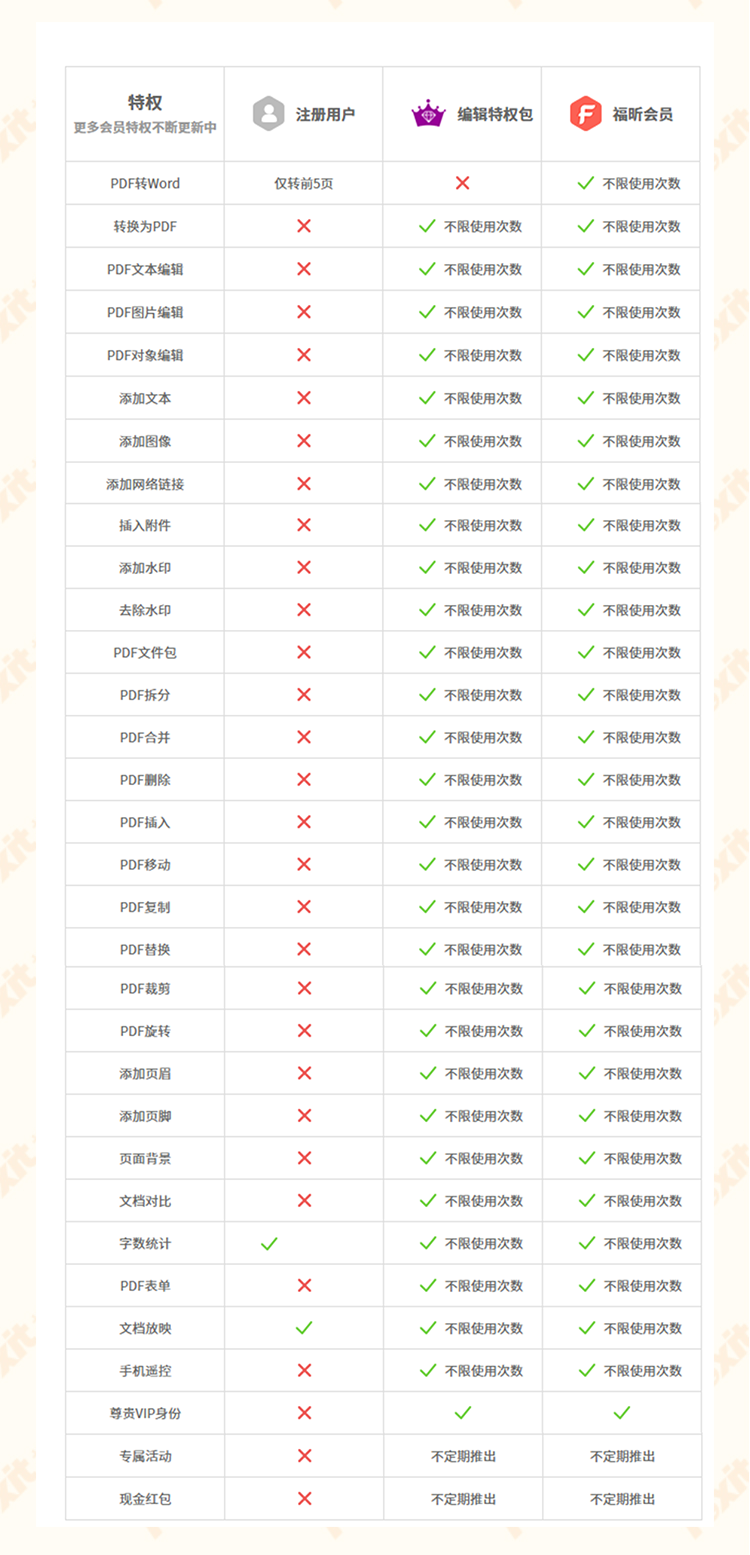Viewport: 750px width, 1555px height.
Task: Select the 编辑特权包 column header text
Action: click(495, 114)
